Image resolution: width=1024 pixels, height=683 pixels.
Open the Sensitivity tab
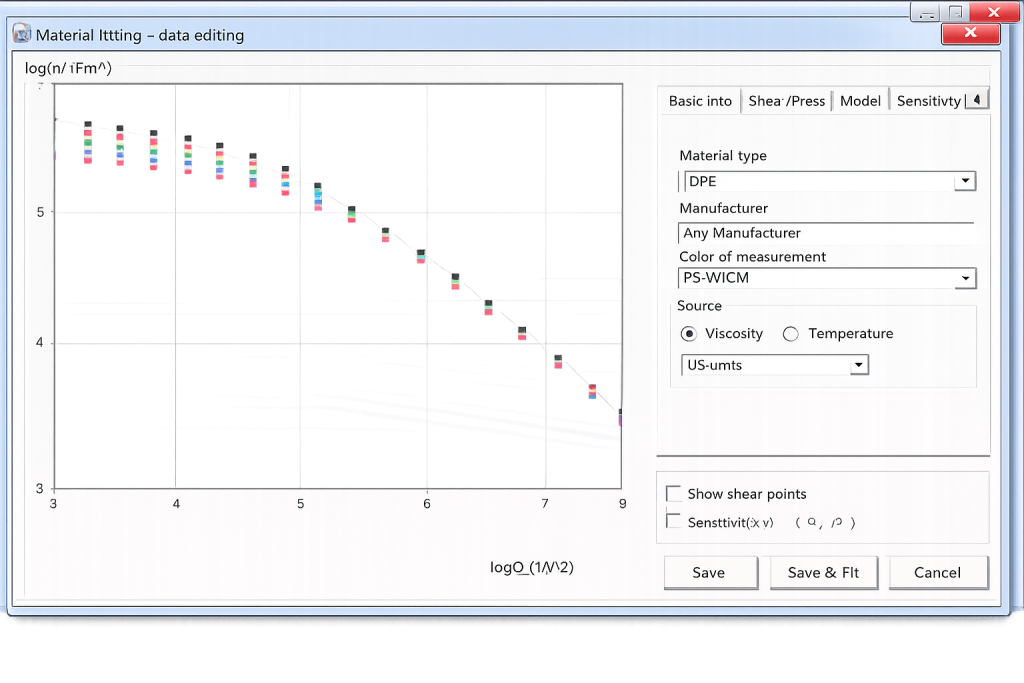pyautogui.click(x=928, y=101)
